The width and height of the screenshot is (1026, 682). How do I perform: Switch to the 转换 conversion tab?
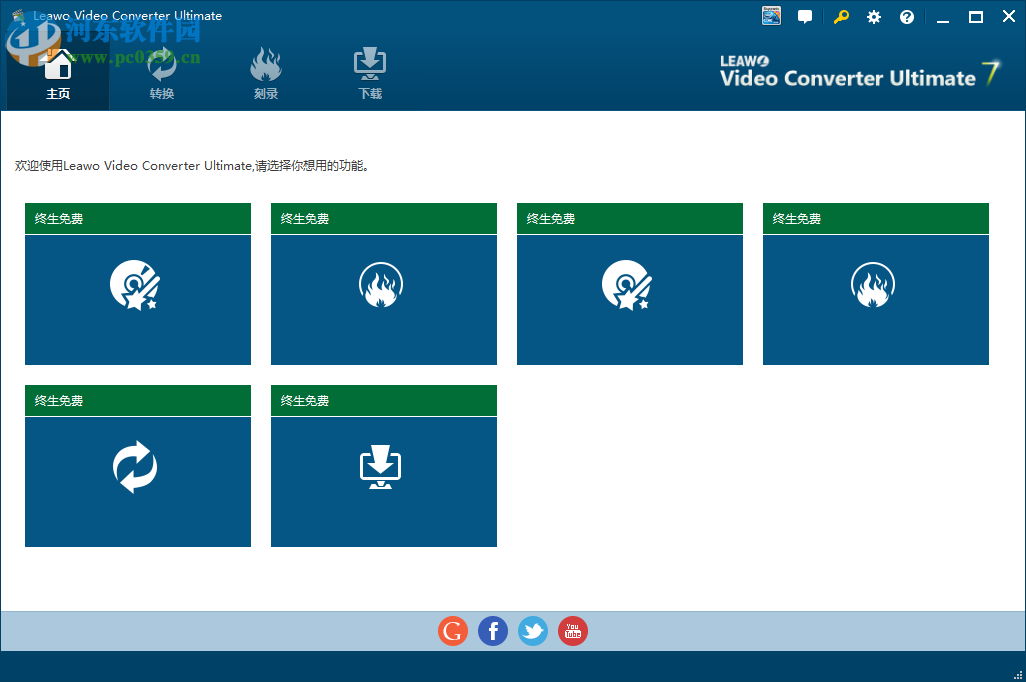click(x=161, y=73)
